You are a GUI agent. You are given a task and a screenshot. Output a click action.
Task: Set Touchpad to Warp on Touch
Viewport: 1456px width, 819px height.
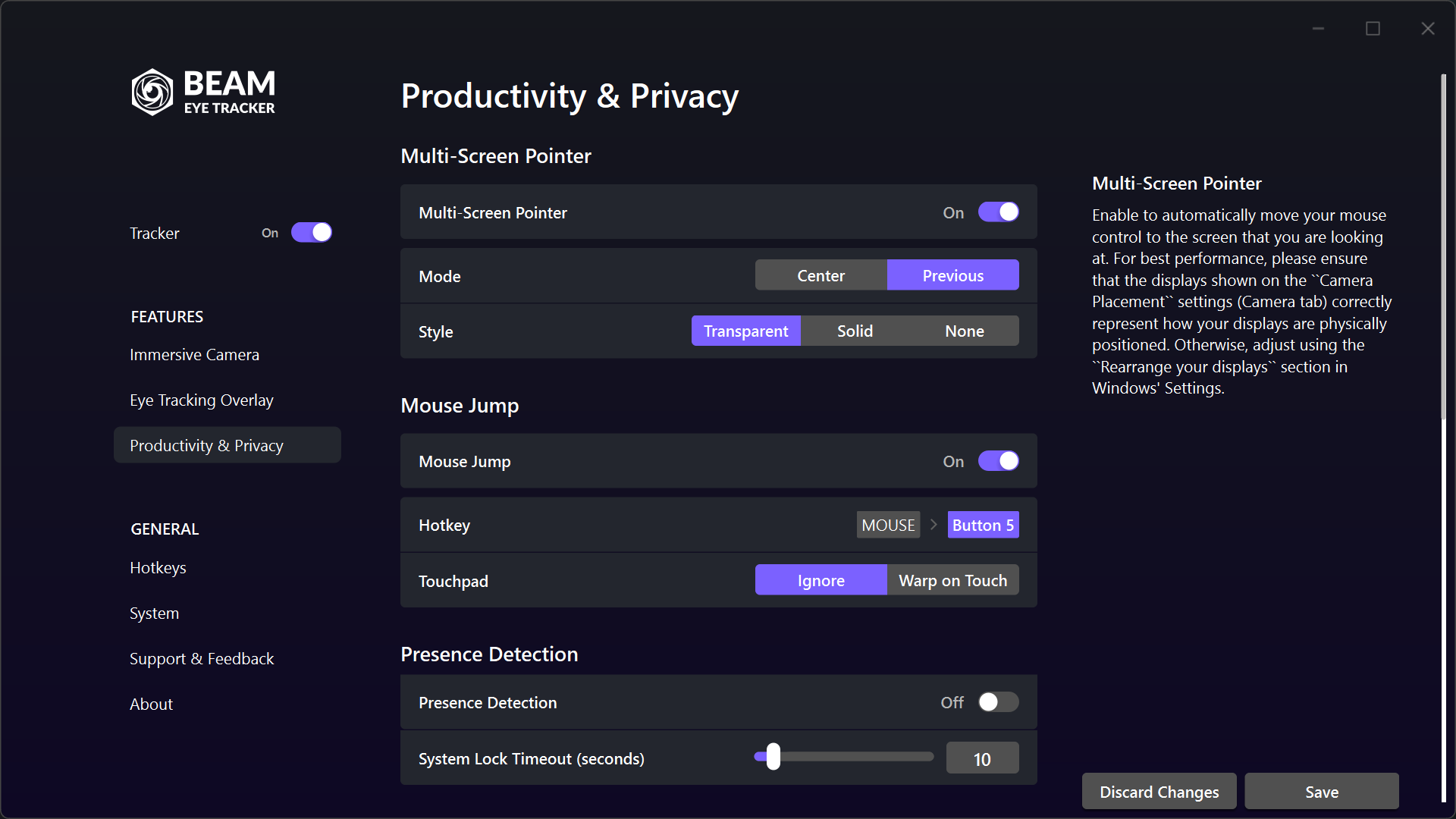coord(952,580)
